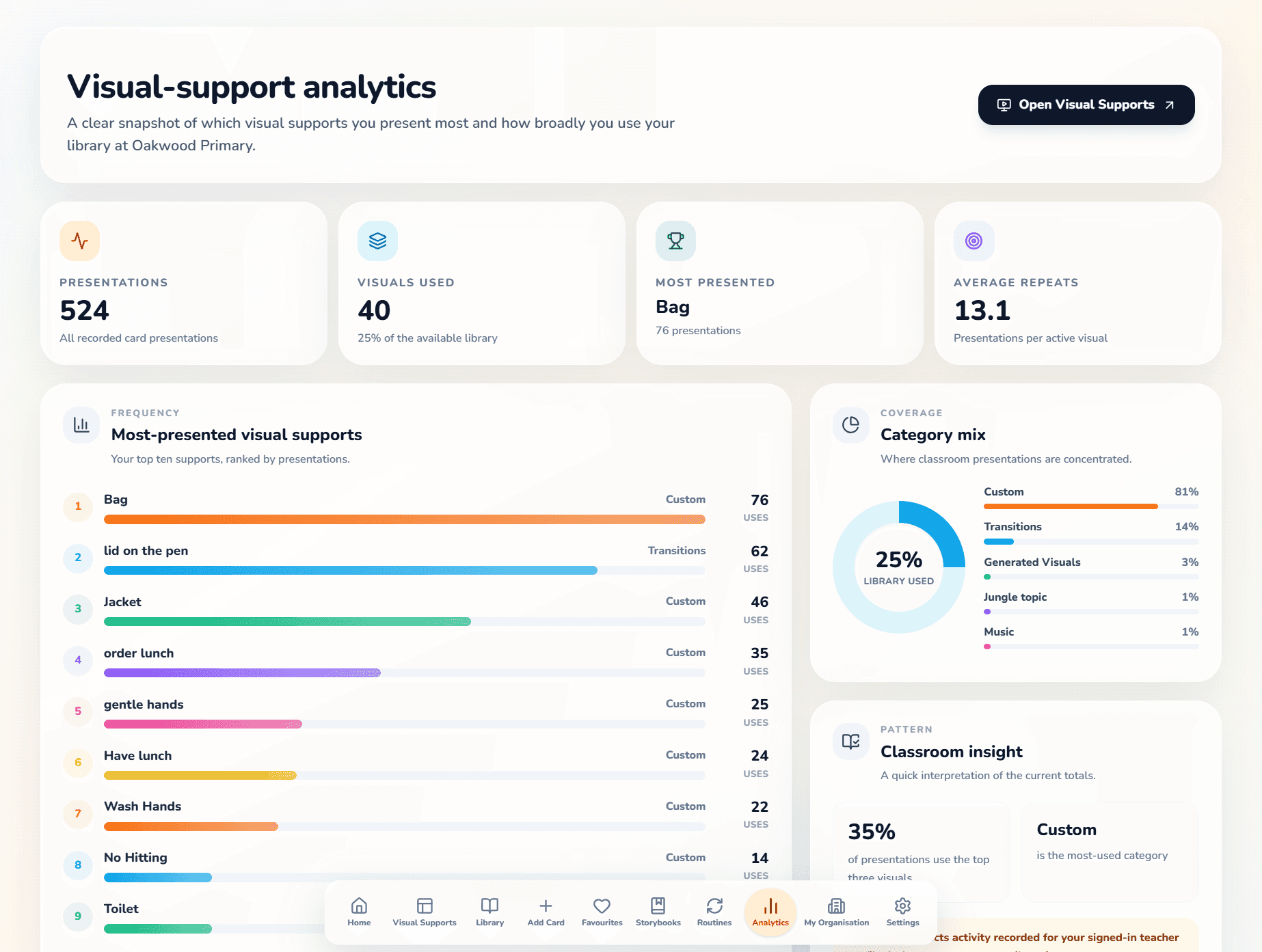Image resolution: width=1262 pixels, height=952 pixels.
Task: Select the 'Have lunch' row label
Action: (x=137, y=756)
